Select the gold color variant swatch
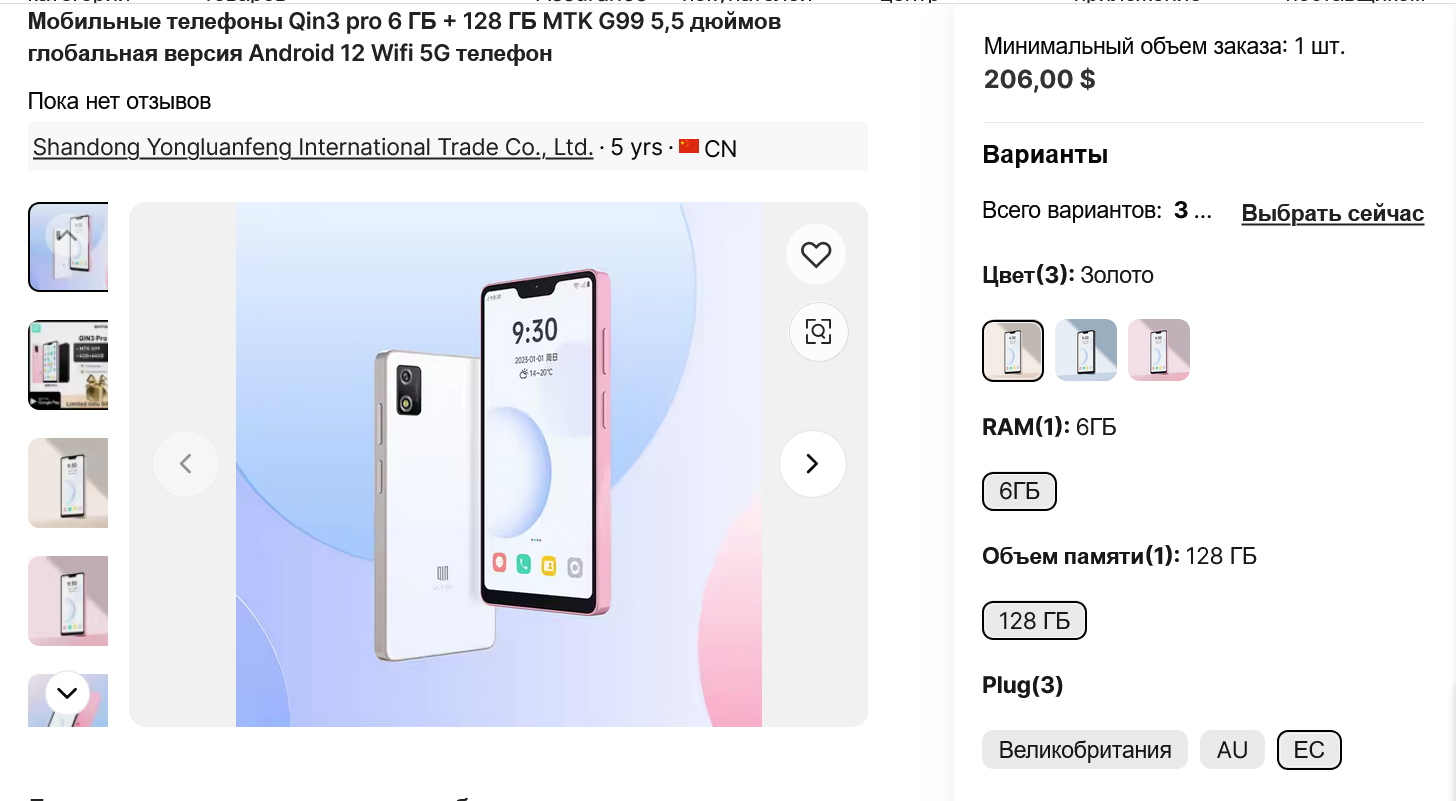Viewport: 1456px width, 801px height. pyautogui.click(x=1013, y=350)
